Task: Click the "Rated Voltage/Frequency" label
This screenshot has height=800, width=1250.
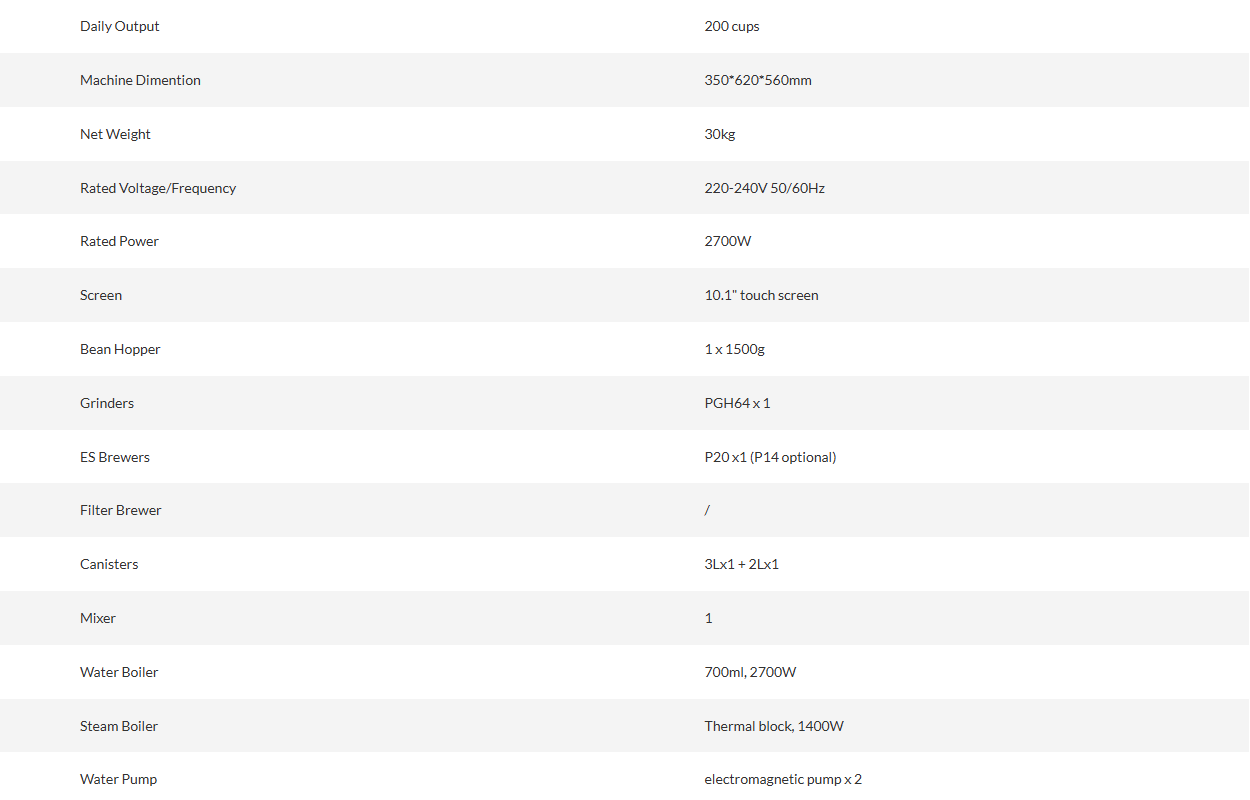Action: tap(158, 188)
